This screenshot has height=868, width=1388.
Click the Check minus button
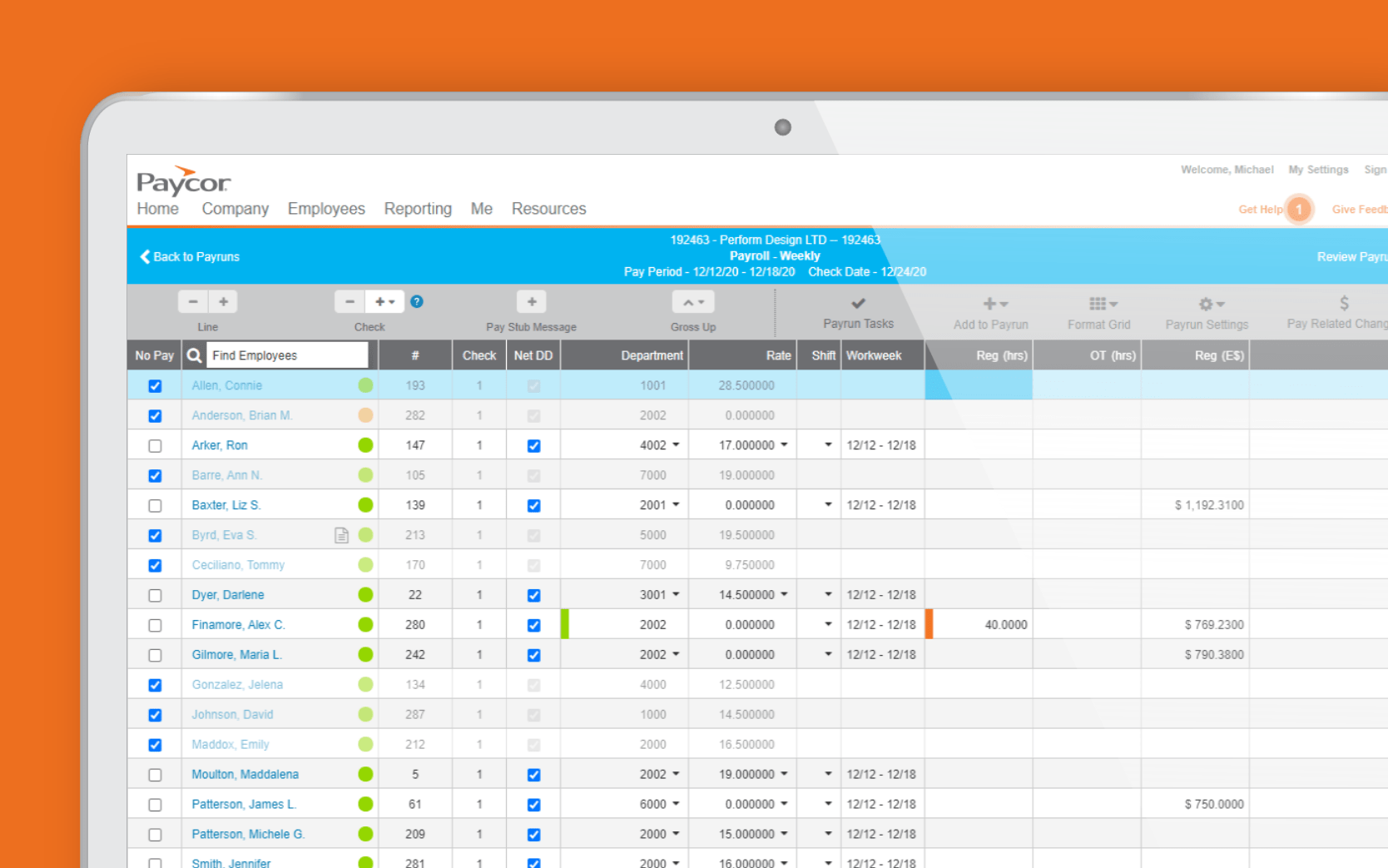pos(349,301)
